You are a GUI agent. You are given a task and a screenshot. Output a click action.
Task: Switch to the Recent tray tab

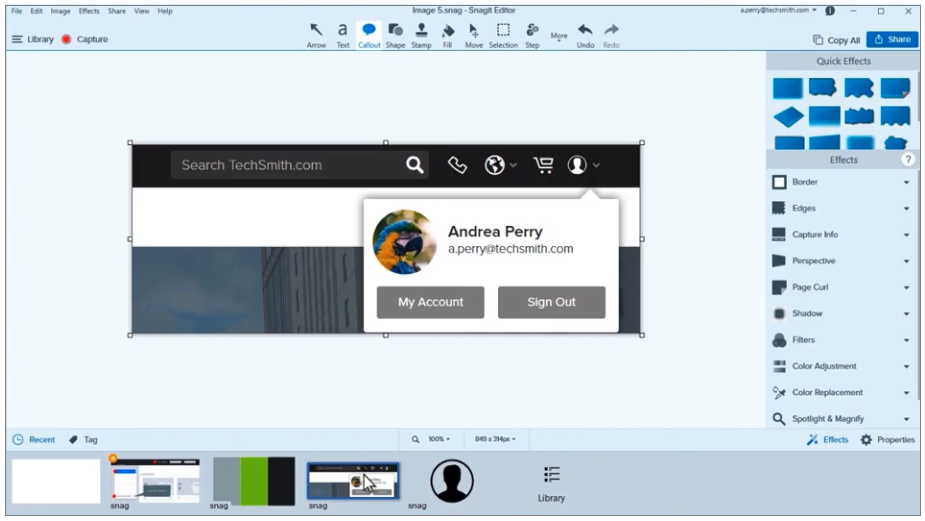[x=34, y=440]
